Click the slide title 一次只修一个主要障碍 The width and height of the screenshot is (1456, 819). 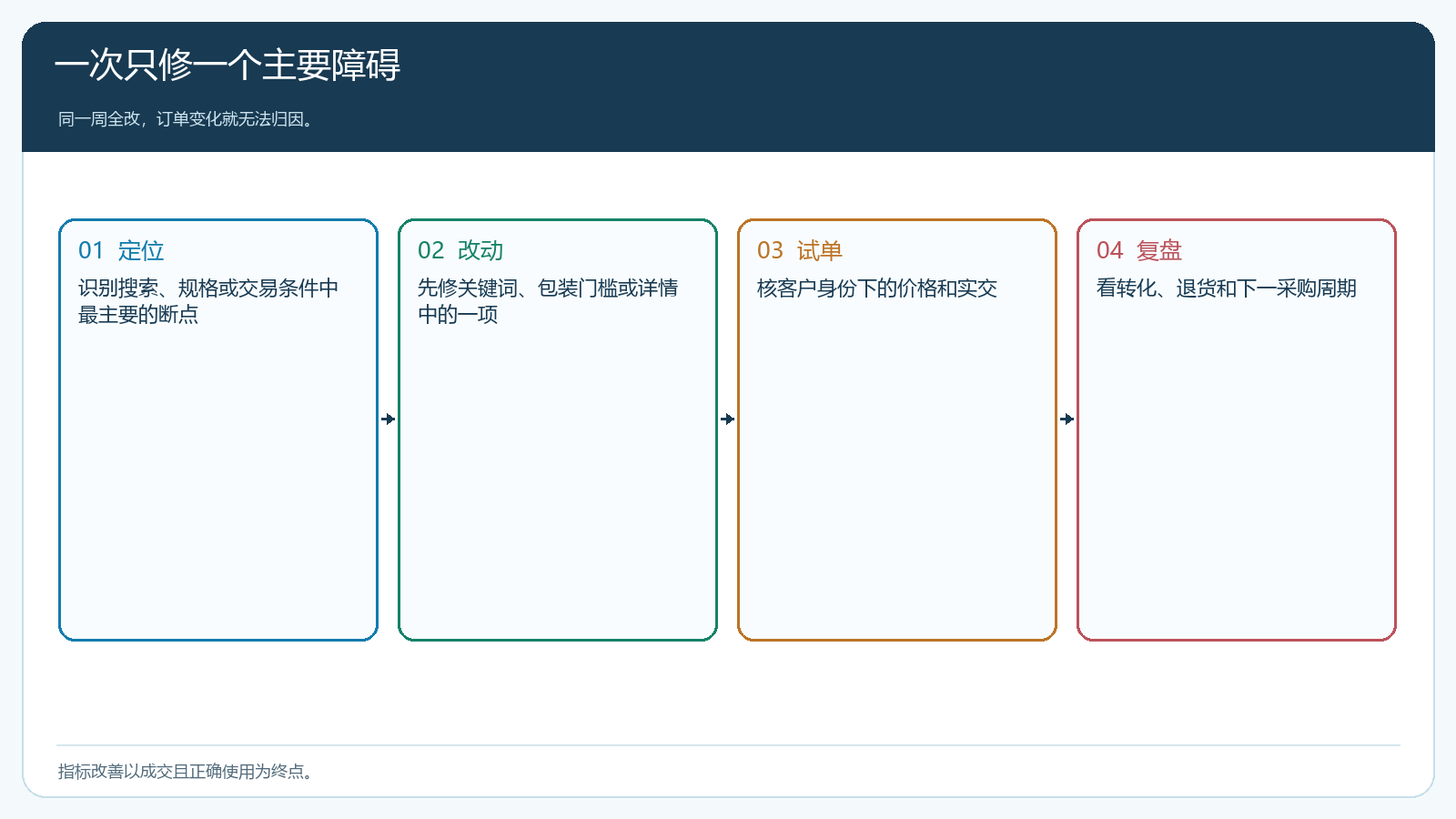227,66
